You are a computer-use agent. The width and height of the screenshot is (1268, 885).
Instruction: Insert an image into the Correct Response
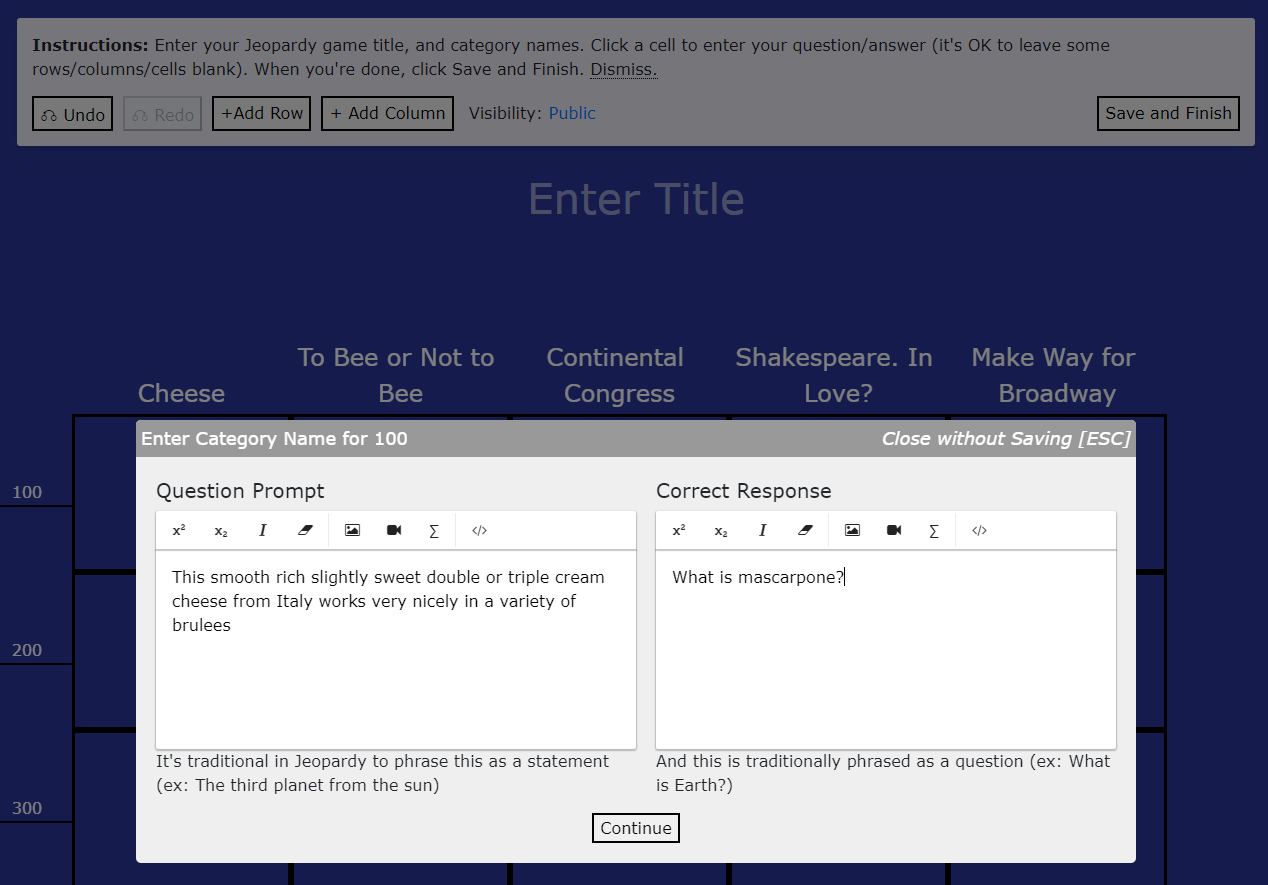(x=852, y=530)
